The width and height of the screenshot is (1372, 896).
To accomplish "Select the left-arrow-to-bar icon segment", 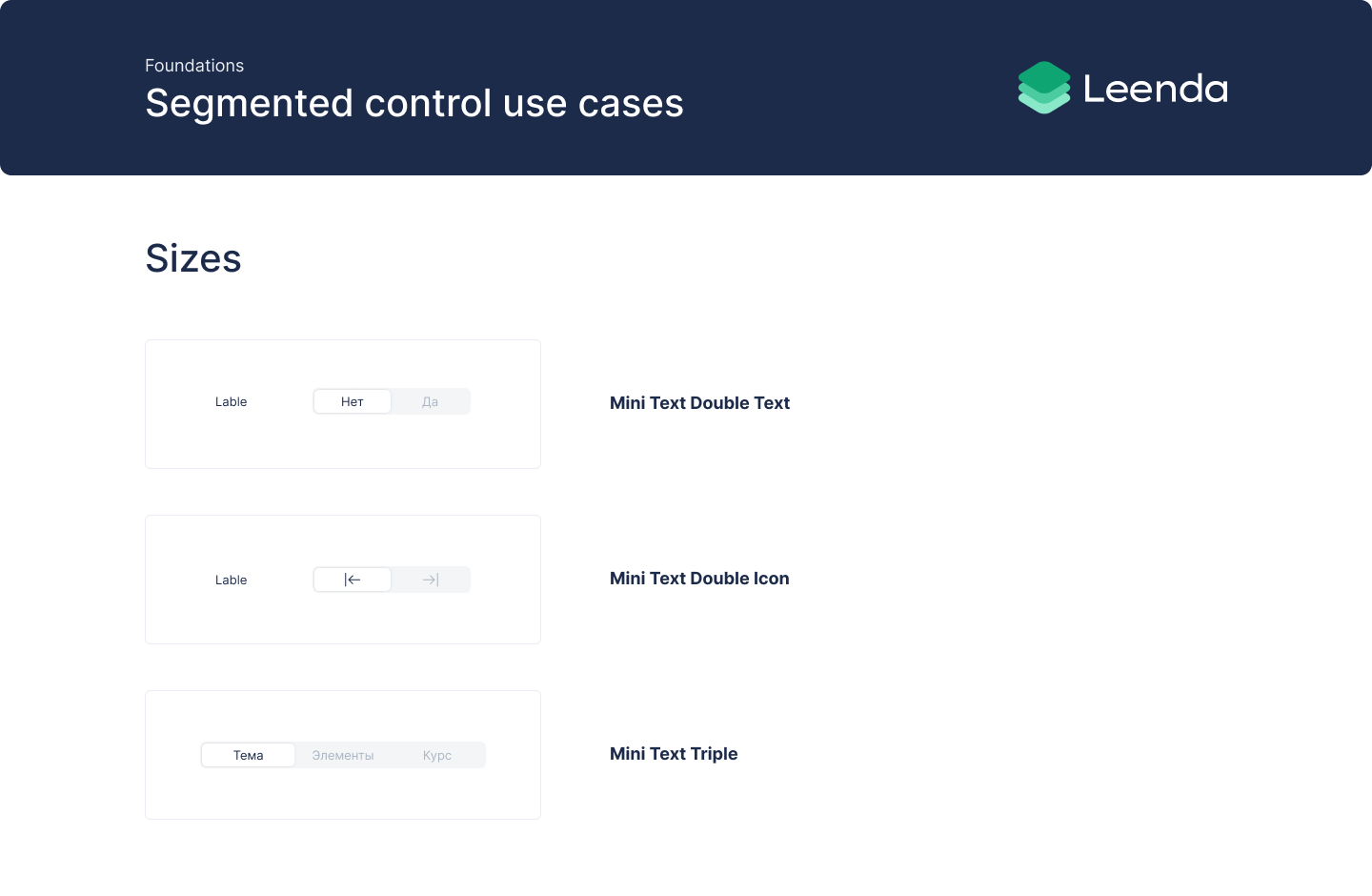I will point(353,580).
